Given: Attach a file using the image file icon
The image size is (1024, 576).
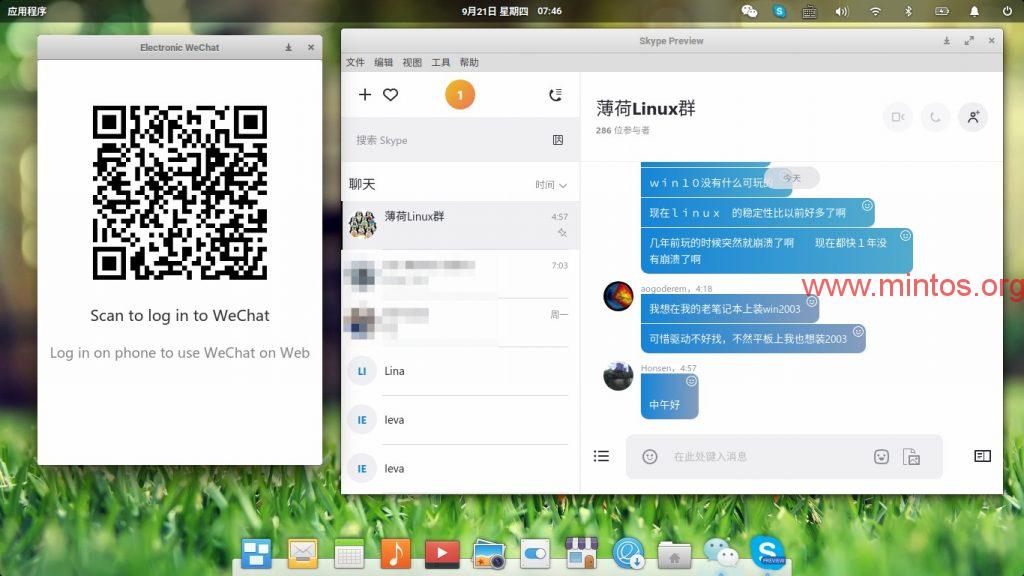Looking at the screenshot, I should 911,456.
